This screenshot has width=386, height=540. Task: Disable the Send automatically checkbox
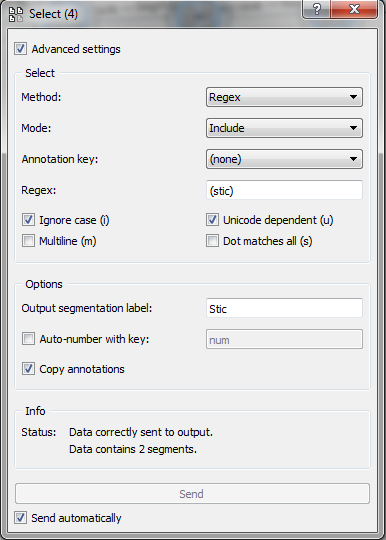(x=20, y=517)
